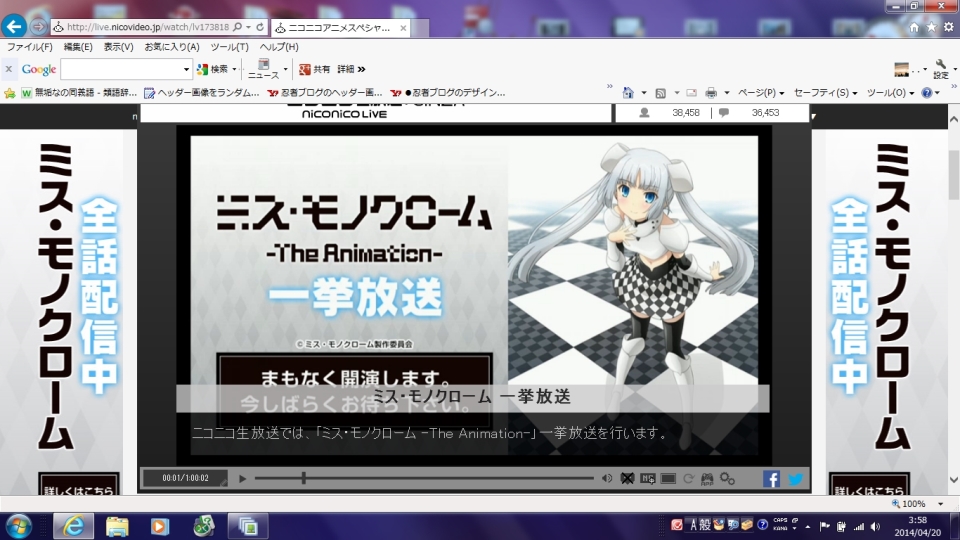960x540 pixels.
Task: Click the left banner 詳しくはこちら button
Action: tap(78, 485)
